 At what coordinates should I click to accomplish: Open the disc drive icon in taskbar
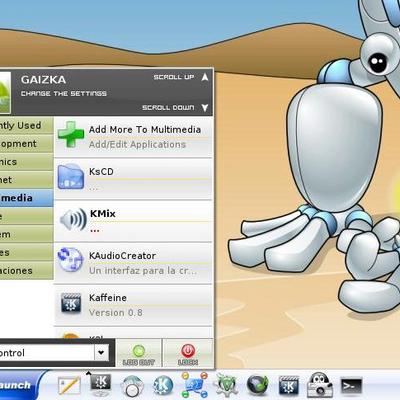132,387
